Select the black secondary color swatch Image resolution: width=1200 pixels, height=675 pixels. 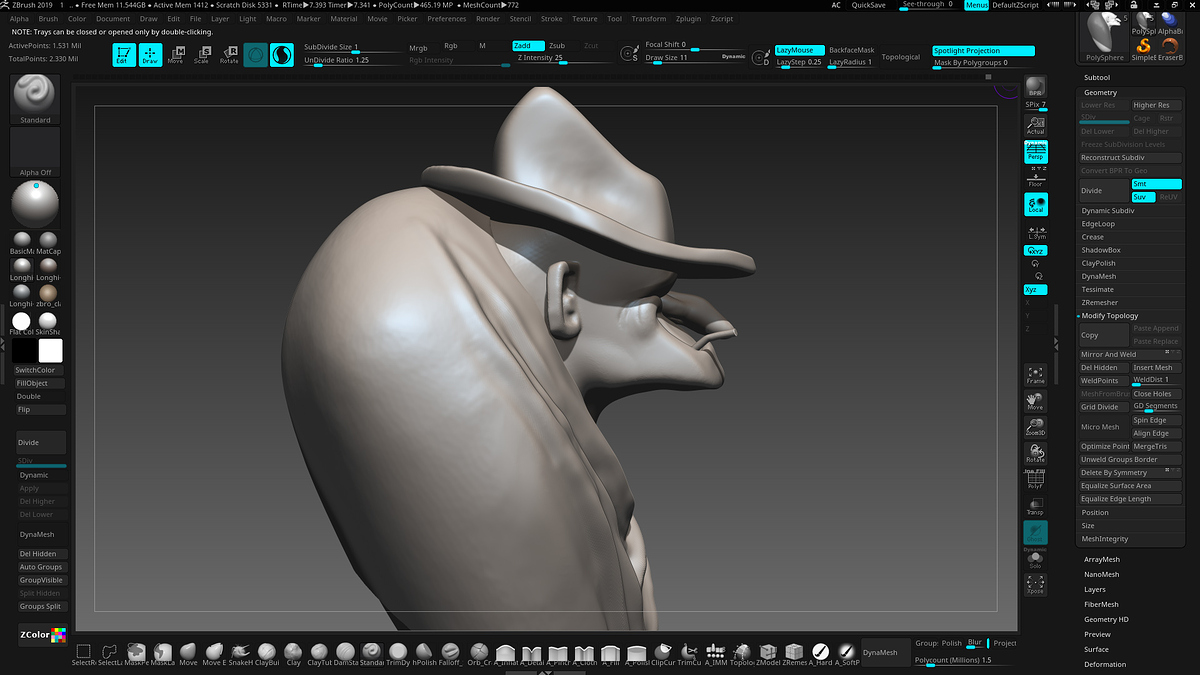click(x=23, y=350)
